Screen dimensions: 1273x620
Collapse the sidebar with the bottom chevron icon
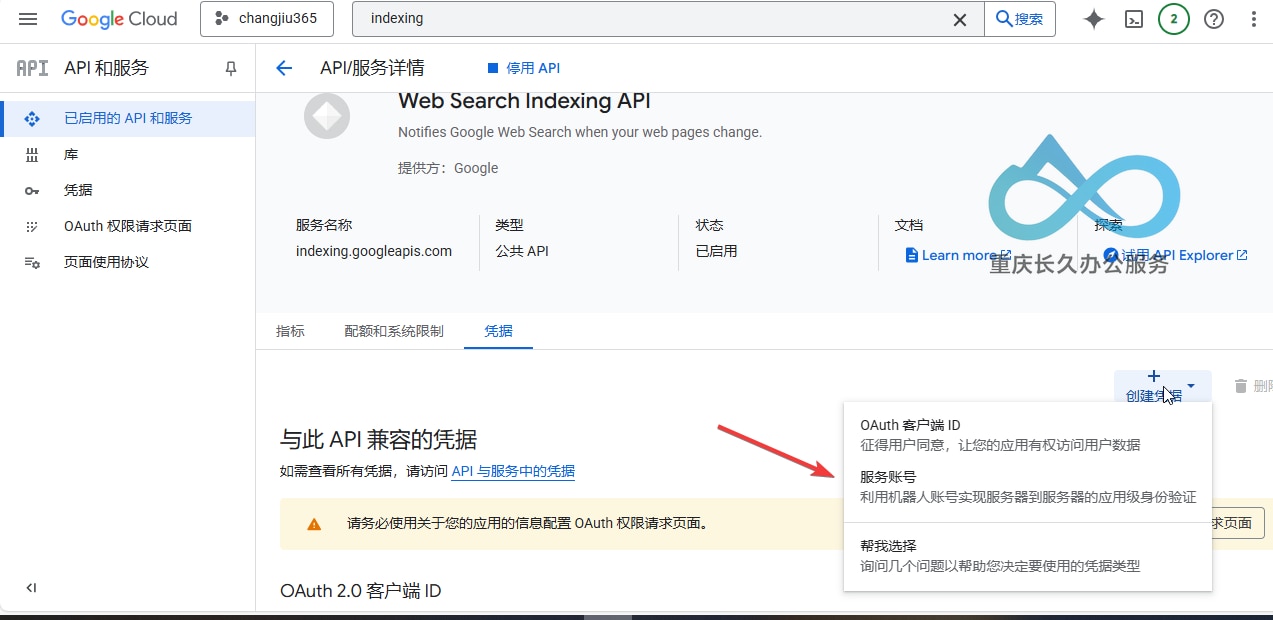[31, 588]
